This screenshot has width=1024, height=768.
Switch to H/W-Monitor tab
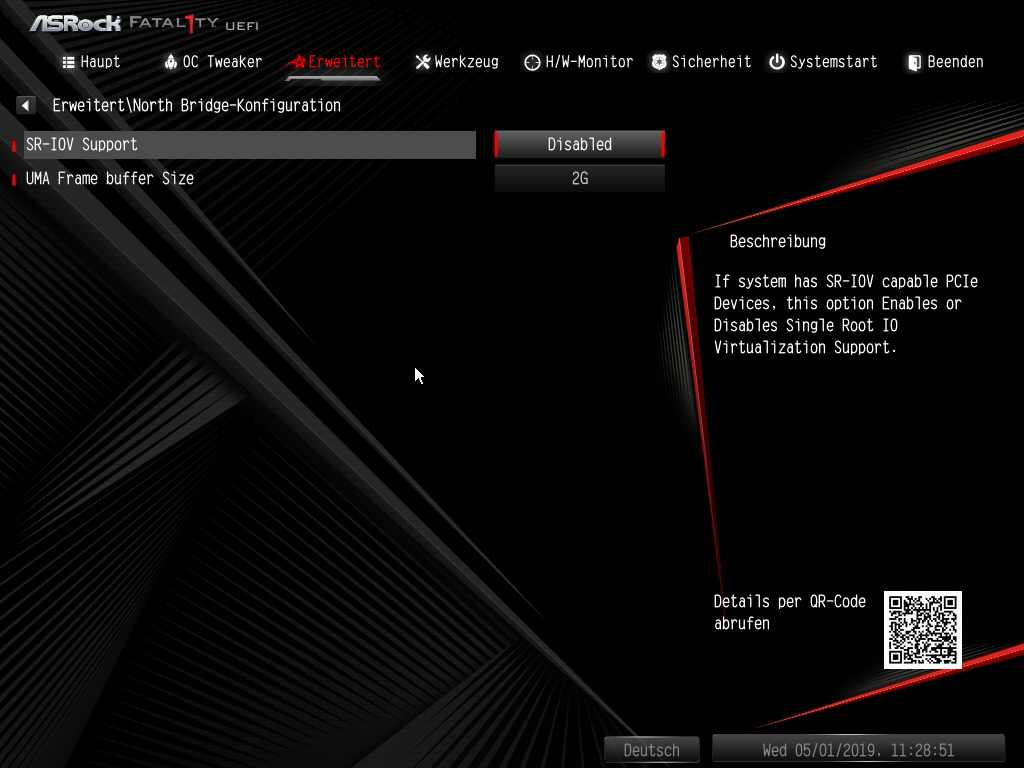tap(579, 62)
